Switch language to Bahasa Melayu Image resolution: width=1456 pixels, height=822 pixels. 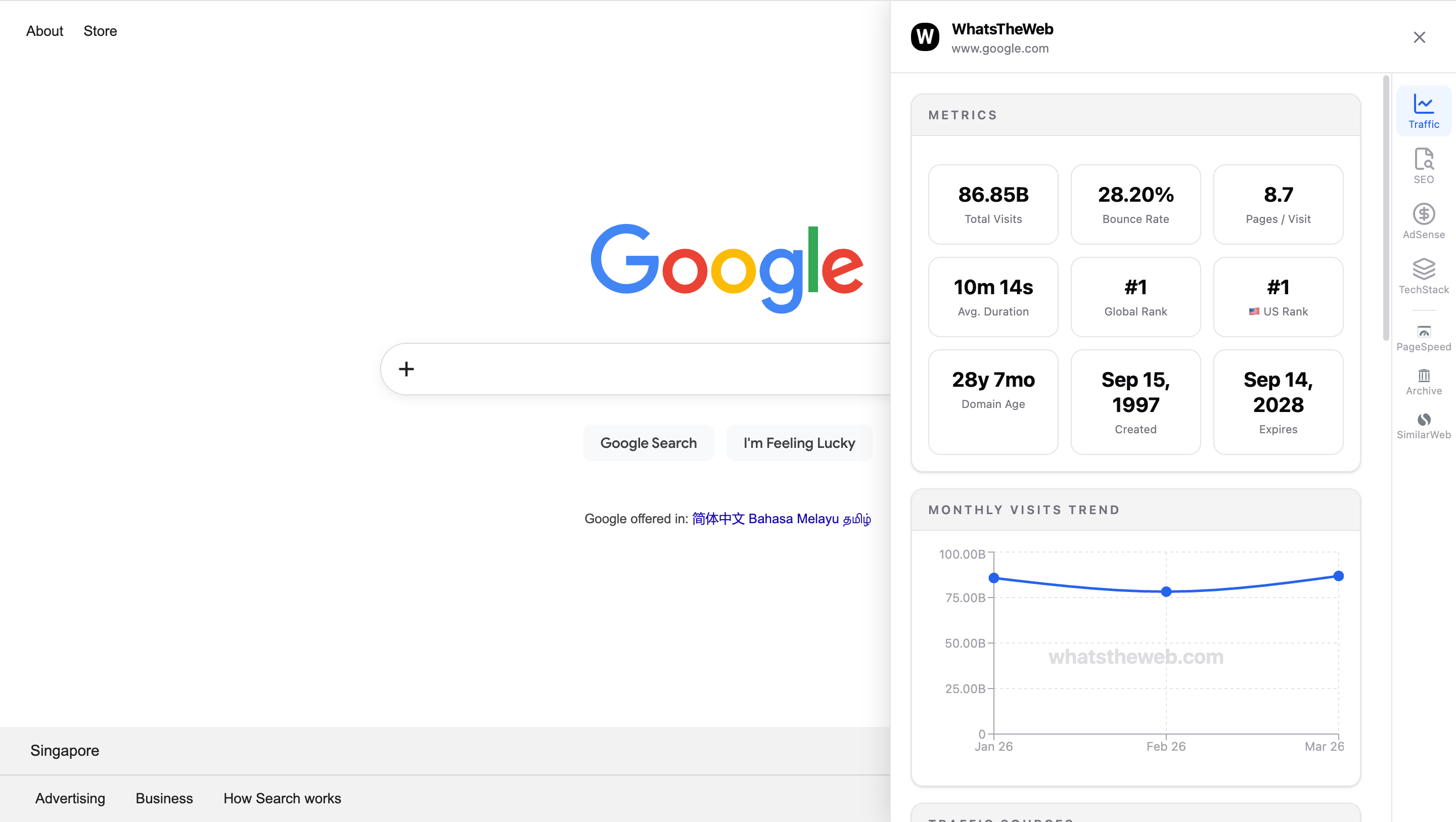[x=793, y=518]
